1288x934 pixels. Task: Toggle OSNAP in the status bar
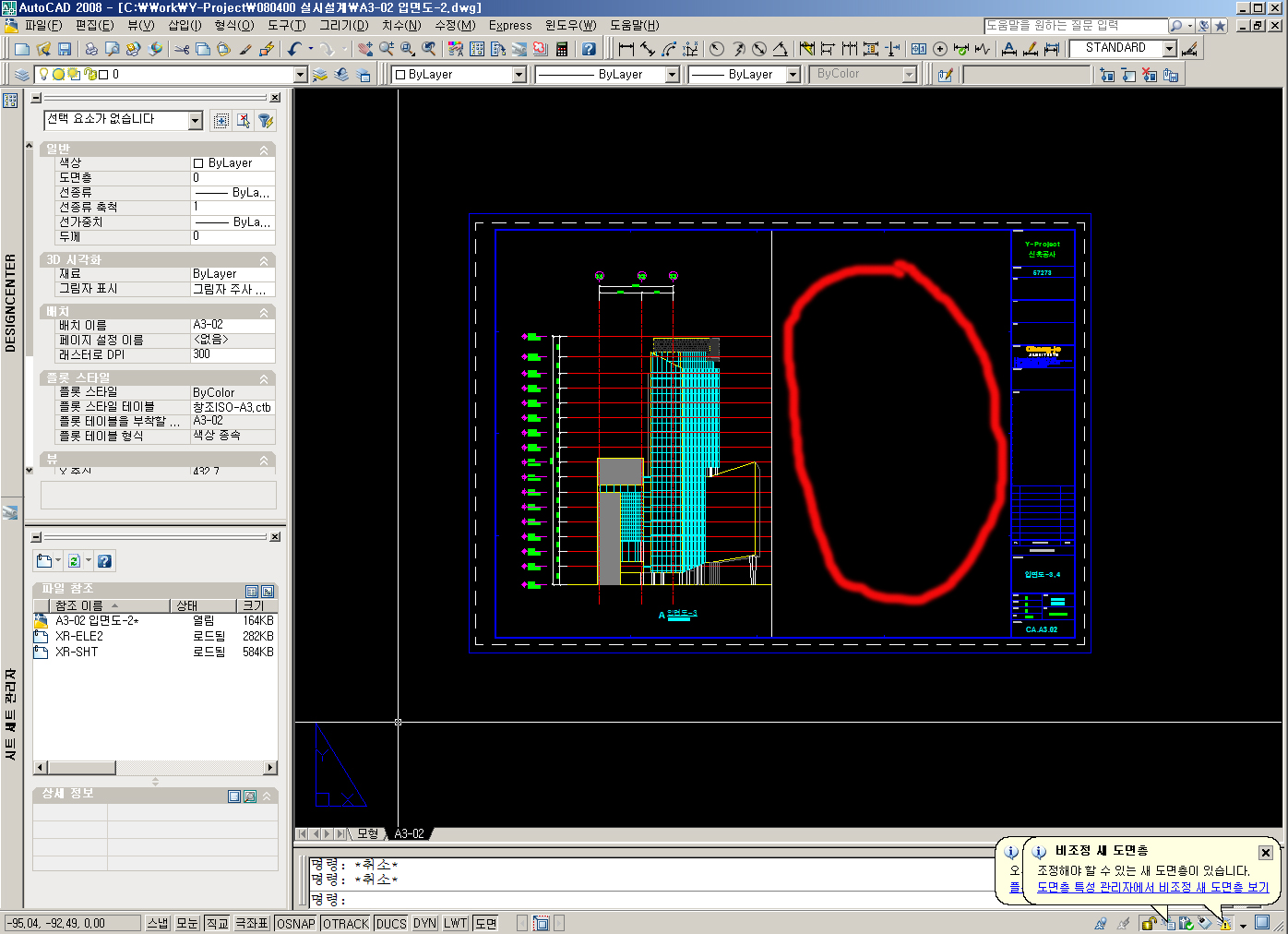click(x=296, y=923)
